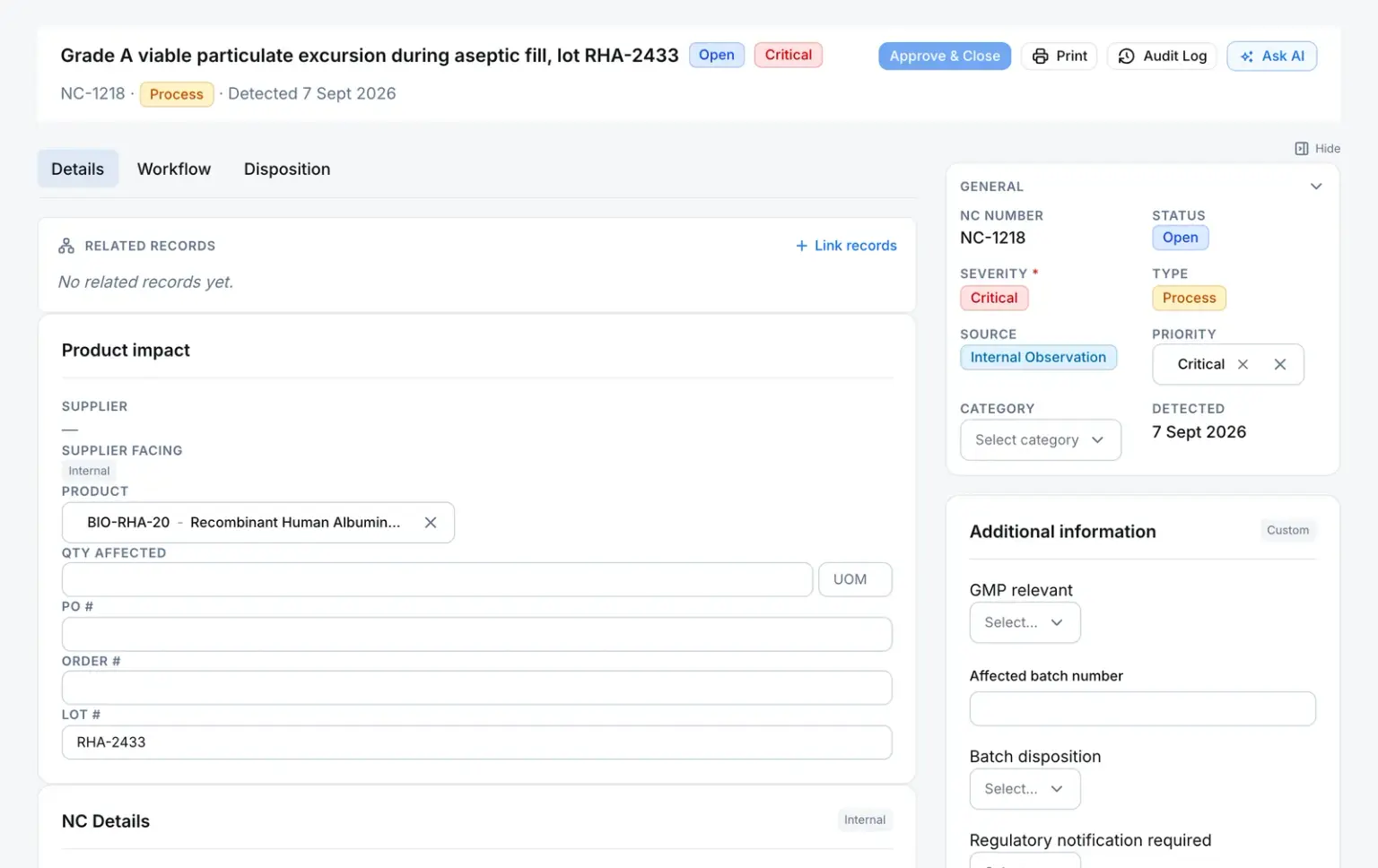
Task: Open the Product combo box
Action: click(257, 523)
